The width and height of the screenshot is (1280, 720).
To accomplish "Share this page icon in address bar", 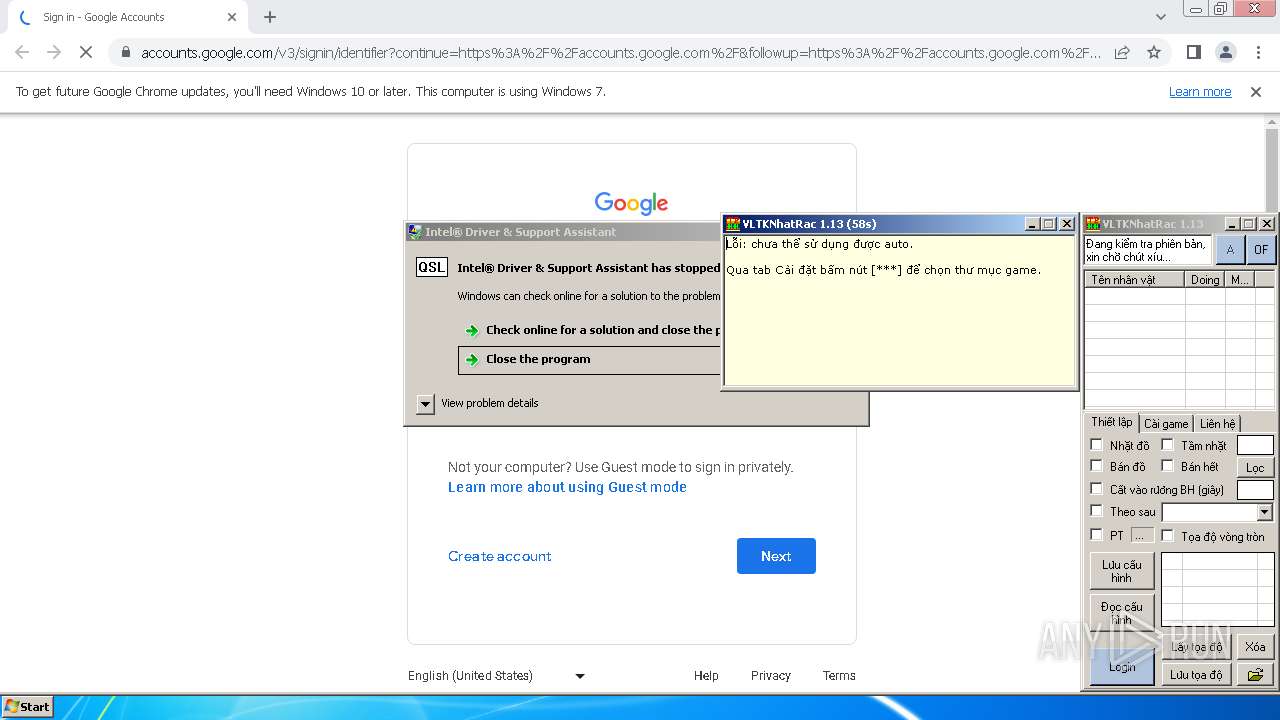I will (x=1122, y=52).
